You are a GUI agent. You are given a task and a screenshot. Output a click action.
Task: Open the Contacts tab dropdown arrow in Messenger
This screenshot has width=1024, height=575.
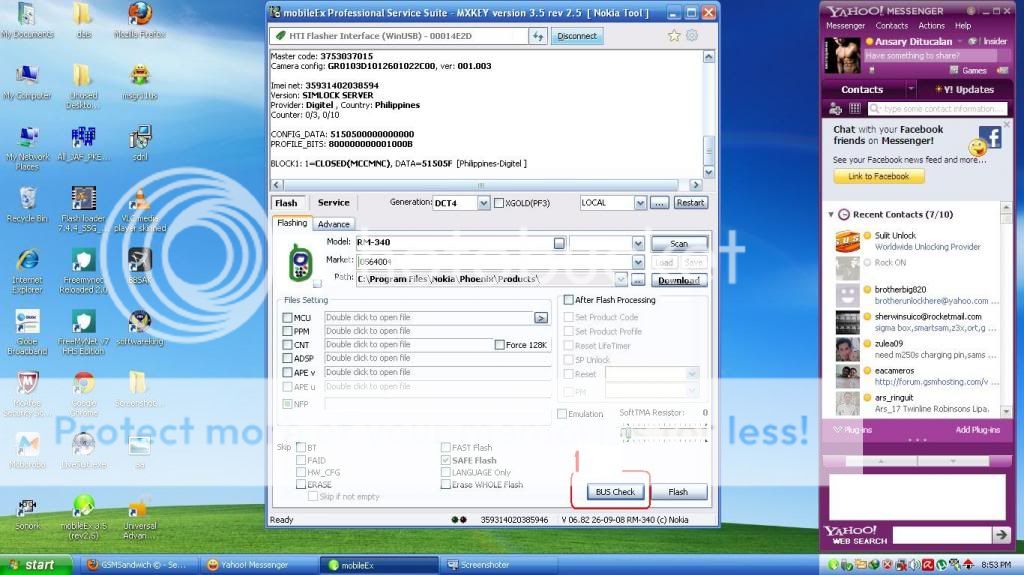[x=910, y=89]
